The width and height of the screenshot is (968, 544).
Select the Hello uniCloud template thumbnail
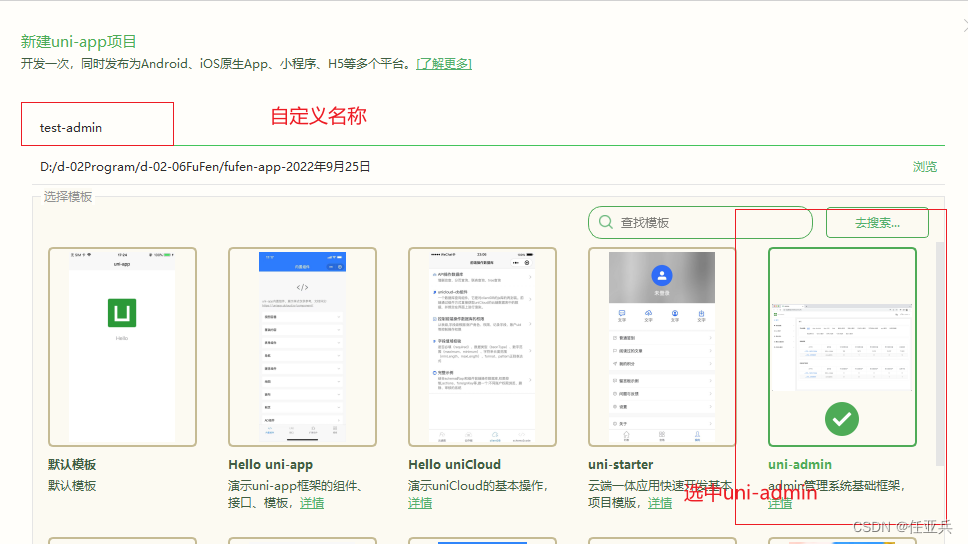[482, 346]
